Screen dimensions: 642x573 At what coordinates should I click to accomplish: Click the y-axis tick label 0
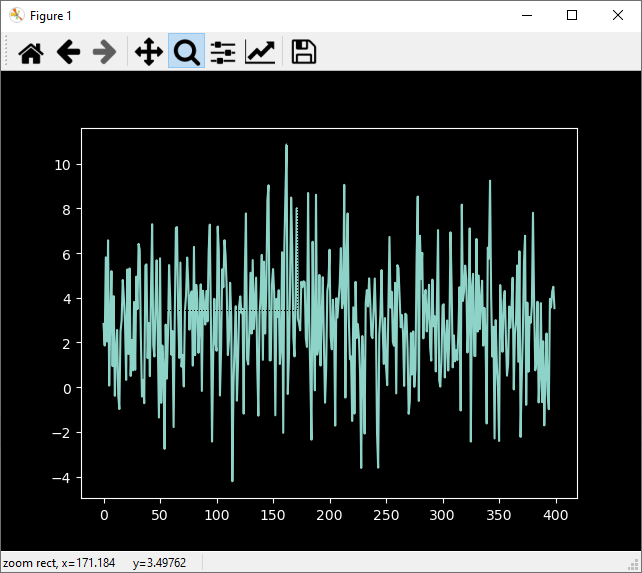[67, 388]
